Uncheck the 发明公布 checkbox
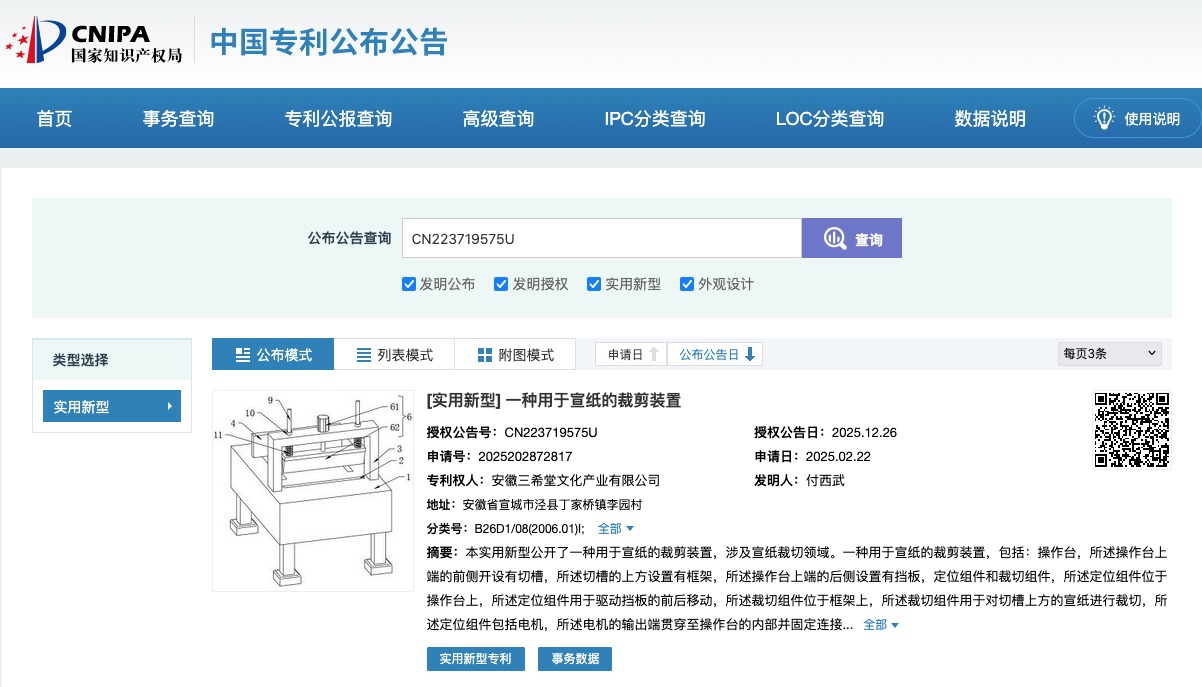This screenshot has width=1202, height=687. 409,284
